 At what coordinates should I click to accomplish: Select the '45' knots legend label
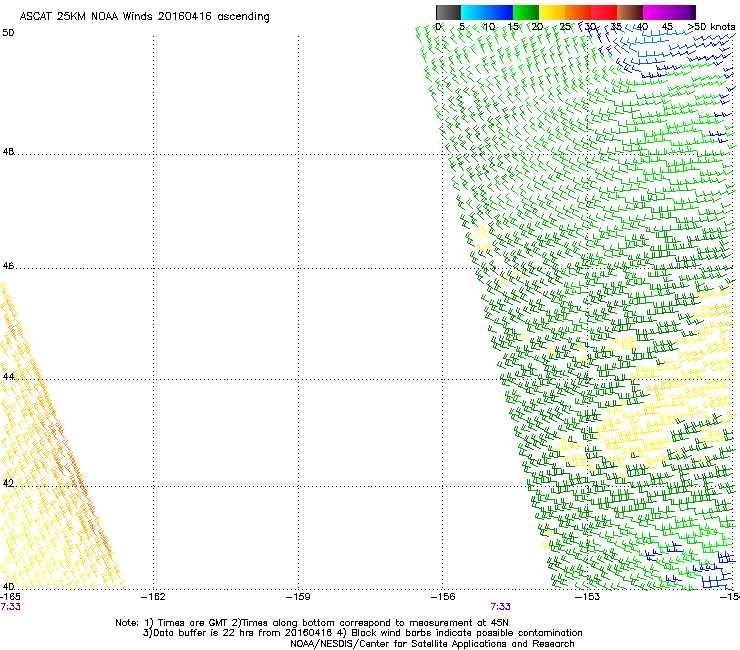pyautogui.click(x=667, y=27)
